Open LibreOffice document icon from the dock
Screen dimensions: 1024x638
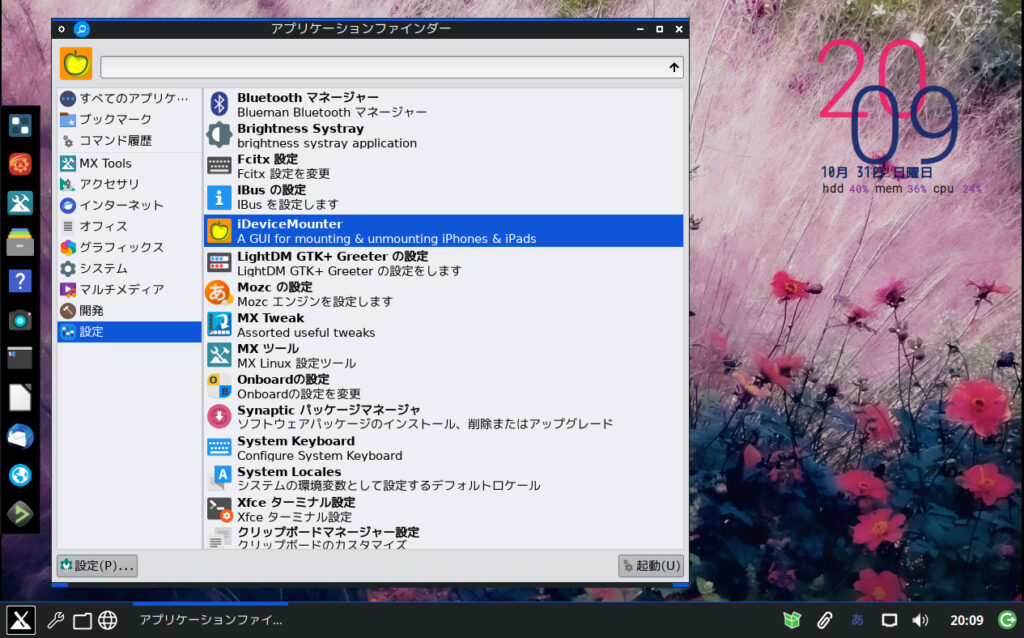pyautogui.click(x=19, y=397)
